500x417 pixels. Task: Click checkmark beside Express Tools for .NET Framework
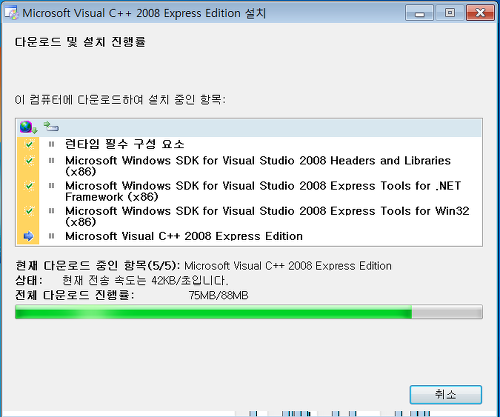point(29,186)
